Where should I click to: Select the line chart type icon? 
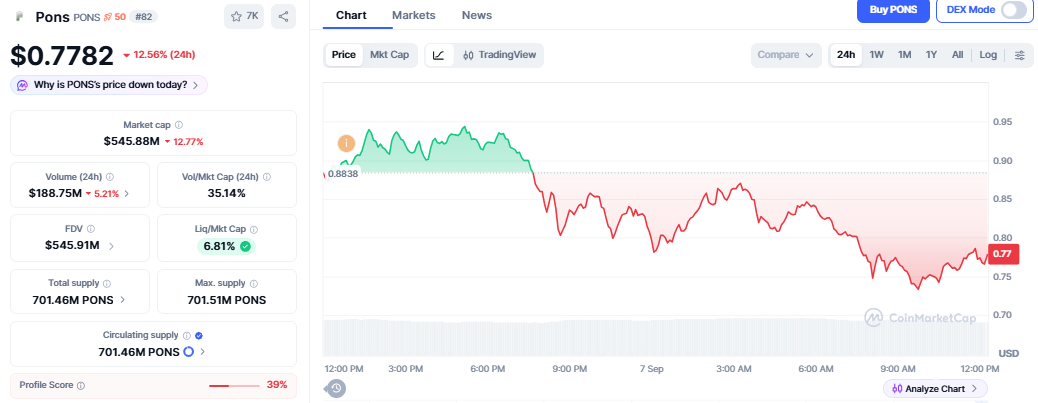tap(439, 55)
